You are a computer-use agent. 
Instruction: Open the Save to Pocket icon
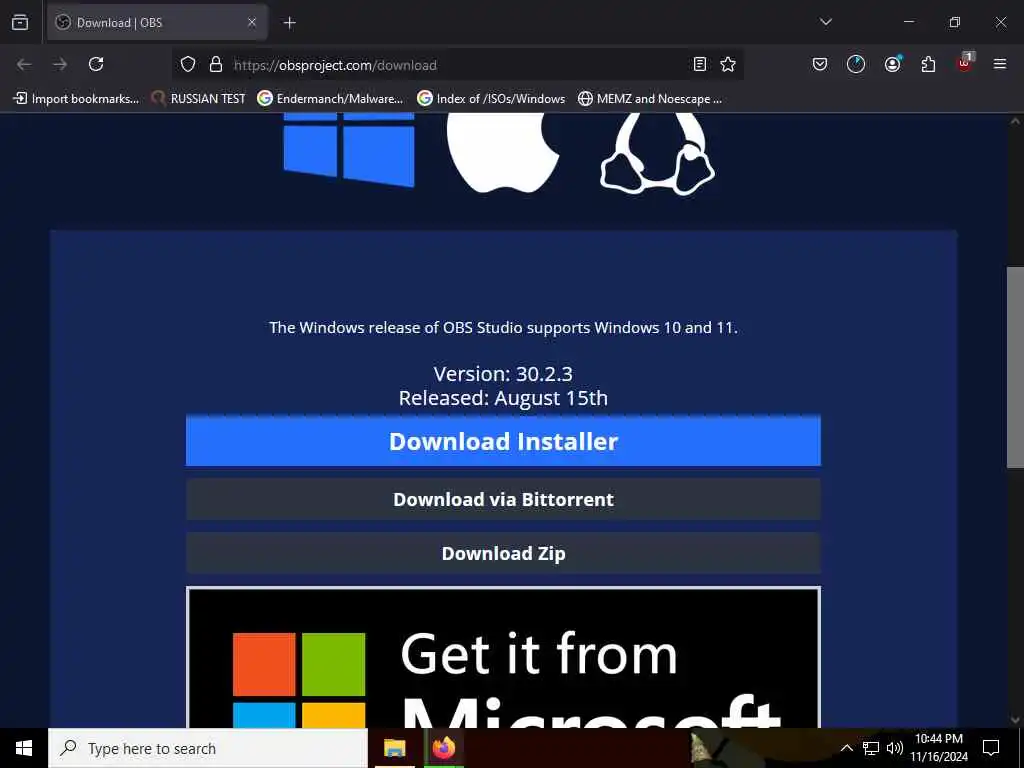[x=820, y=64]
